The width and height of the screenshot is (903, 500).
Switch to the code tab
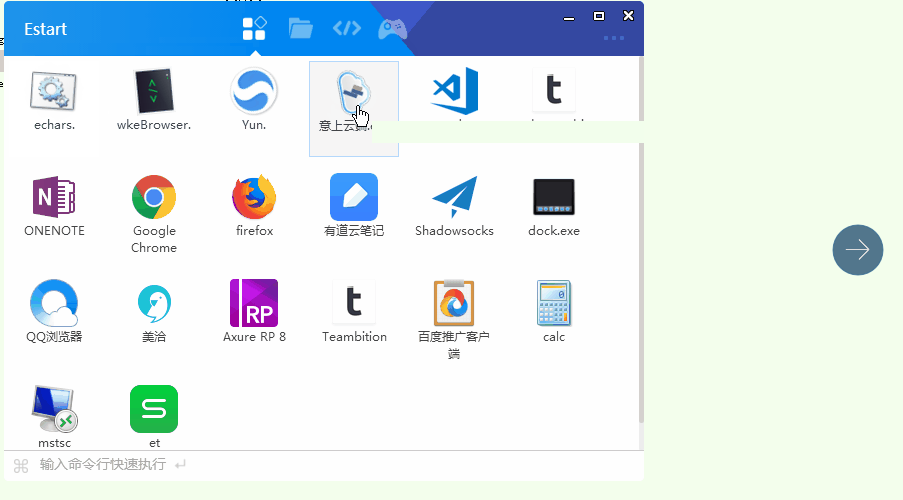(347, 28)
